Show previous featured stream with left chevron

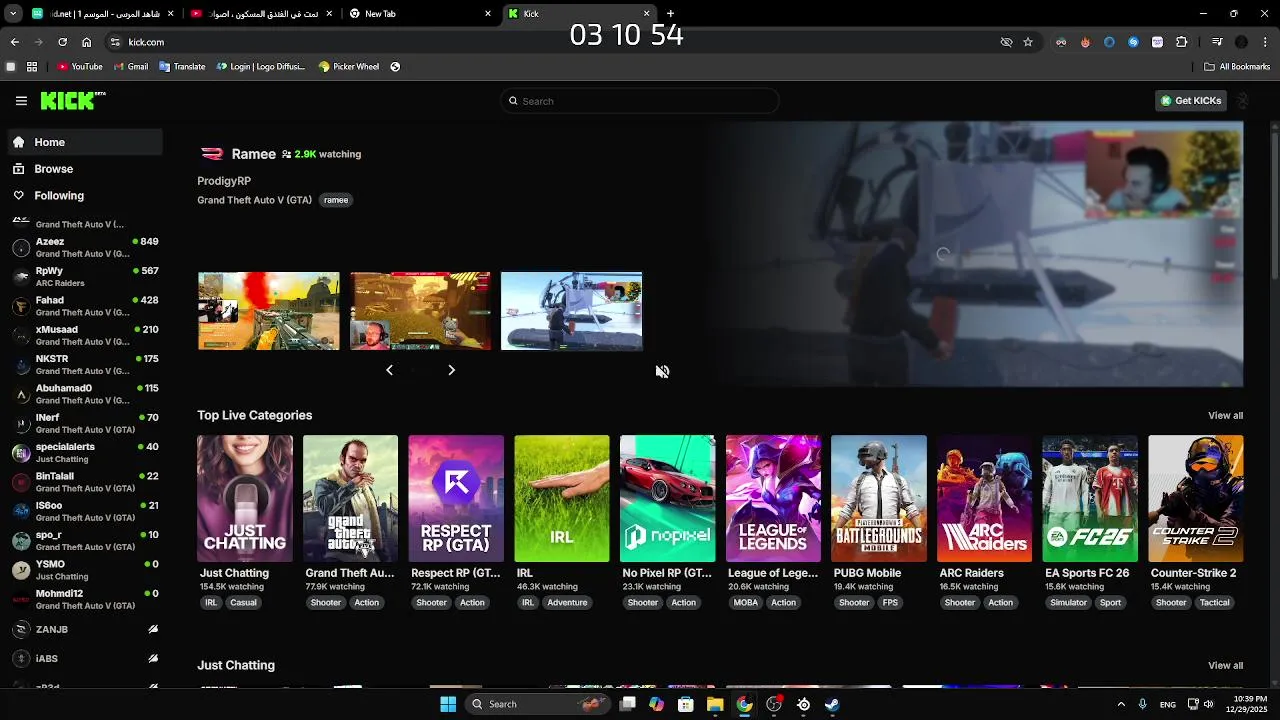pos(389,370)
